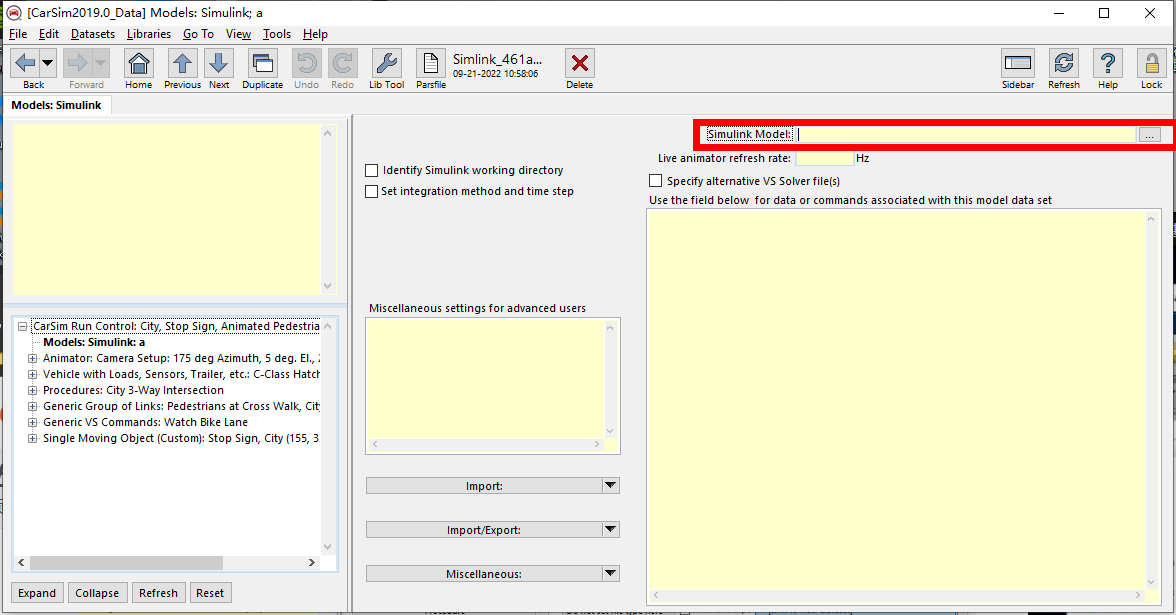This screenshot has width=1176, height=615.
Task: Select the Models: Simulink tab
Action: [56, 105]
